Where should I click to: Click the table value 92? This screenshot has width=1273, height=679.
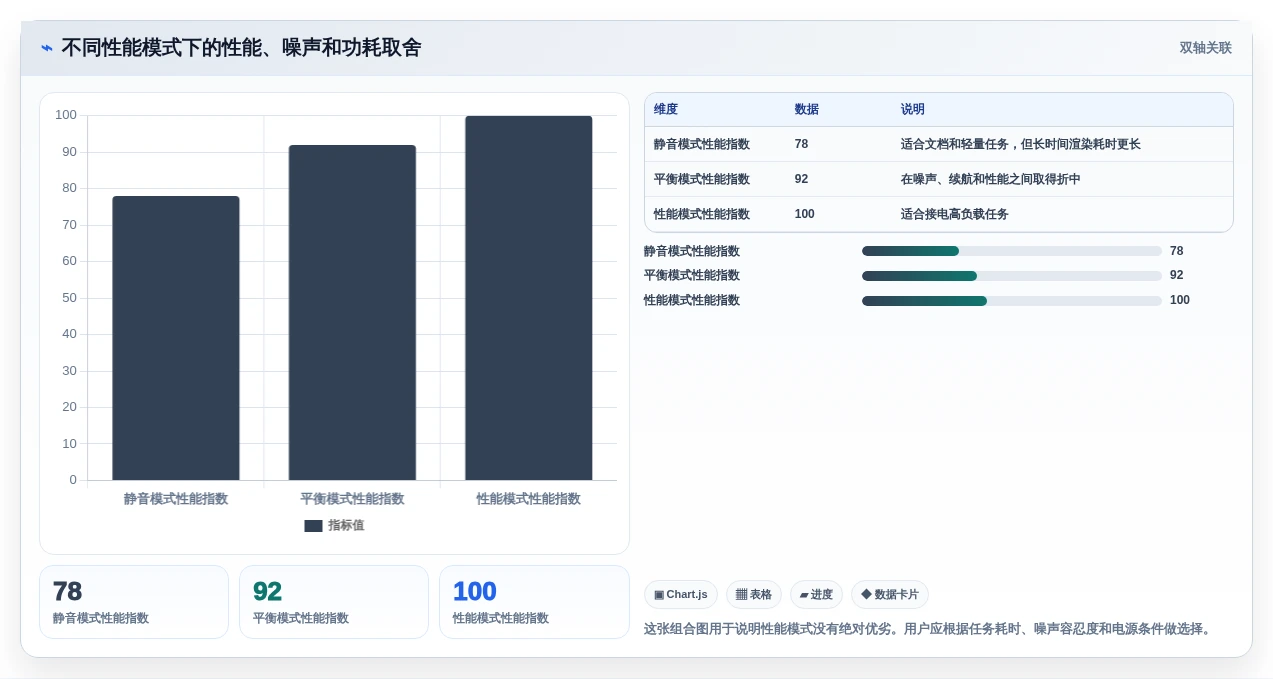801,179
